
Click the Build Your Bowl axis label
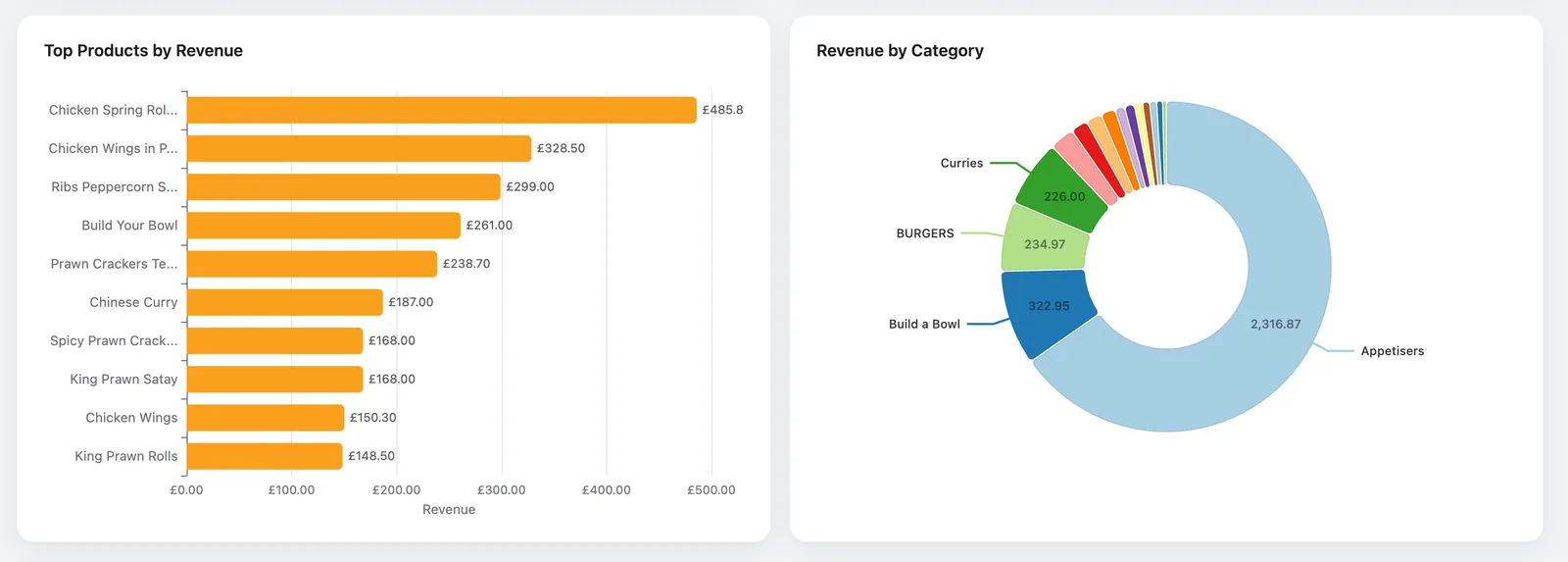(x=129, y=226)
